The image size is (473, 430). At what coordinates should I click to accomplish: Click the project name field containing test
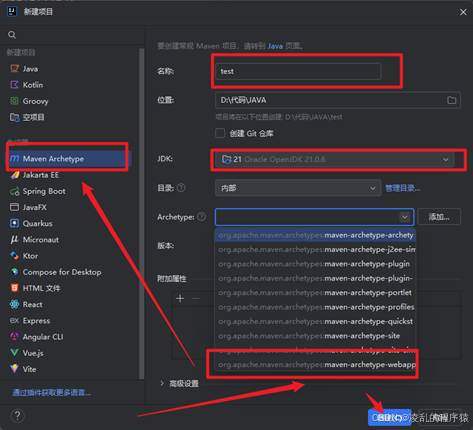click(x=298, y=71)
